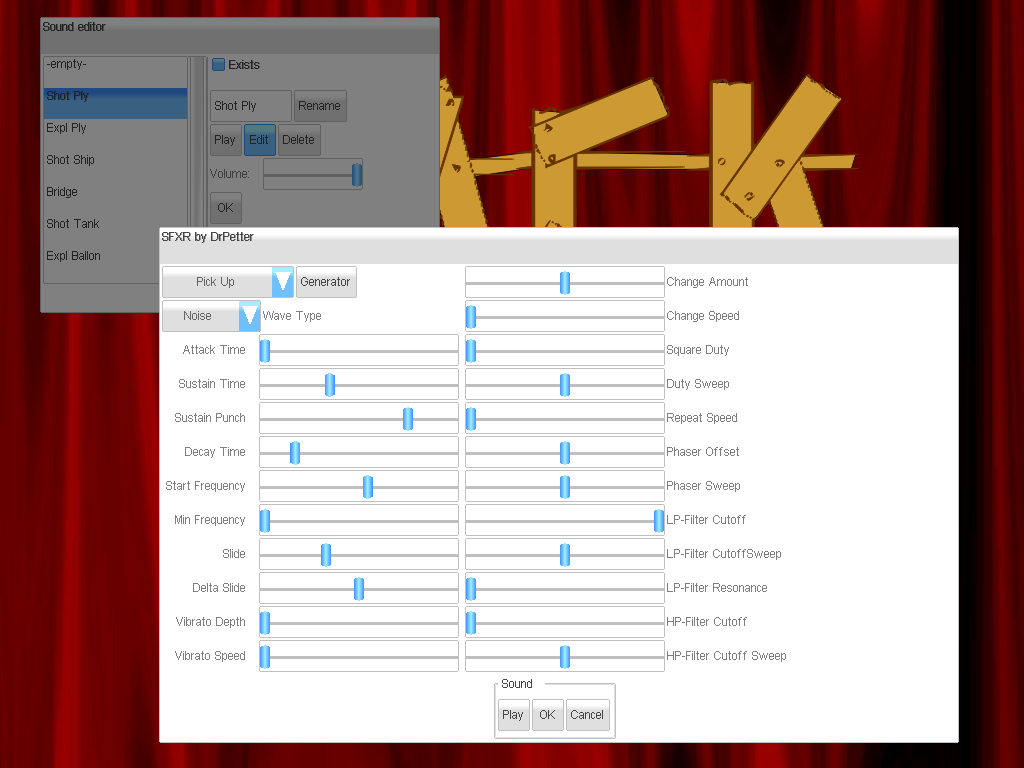Click the LP-Filter CutoffSweep slider handle
Viewport: 1024px width, 768px height.
(565, 554)
